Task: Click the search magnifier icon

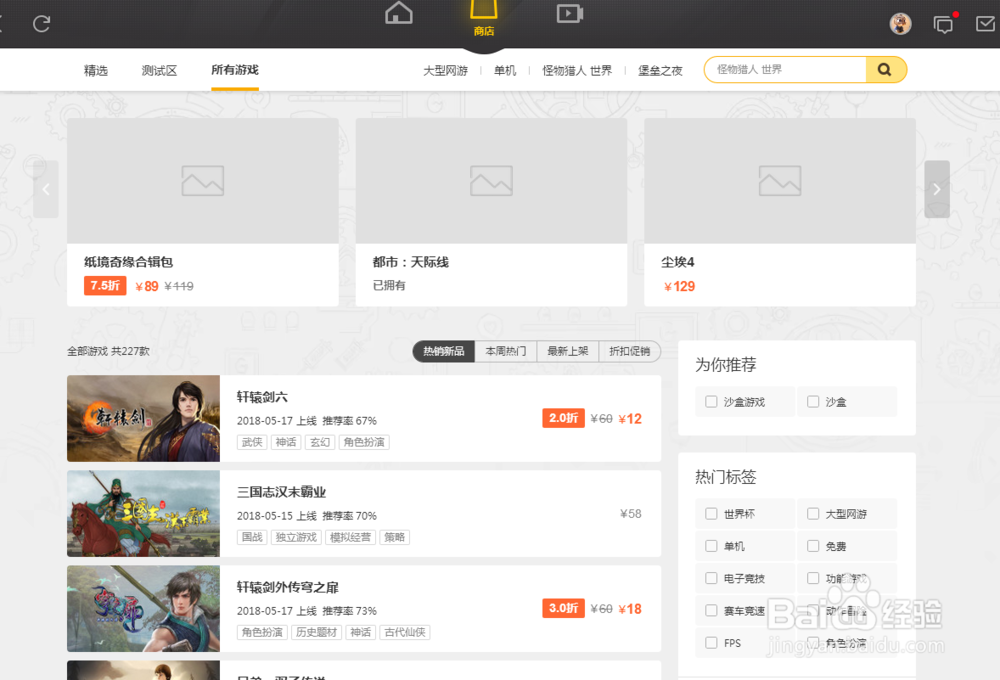Action: click(x=884, y=69)
